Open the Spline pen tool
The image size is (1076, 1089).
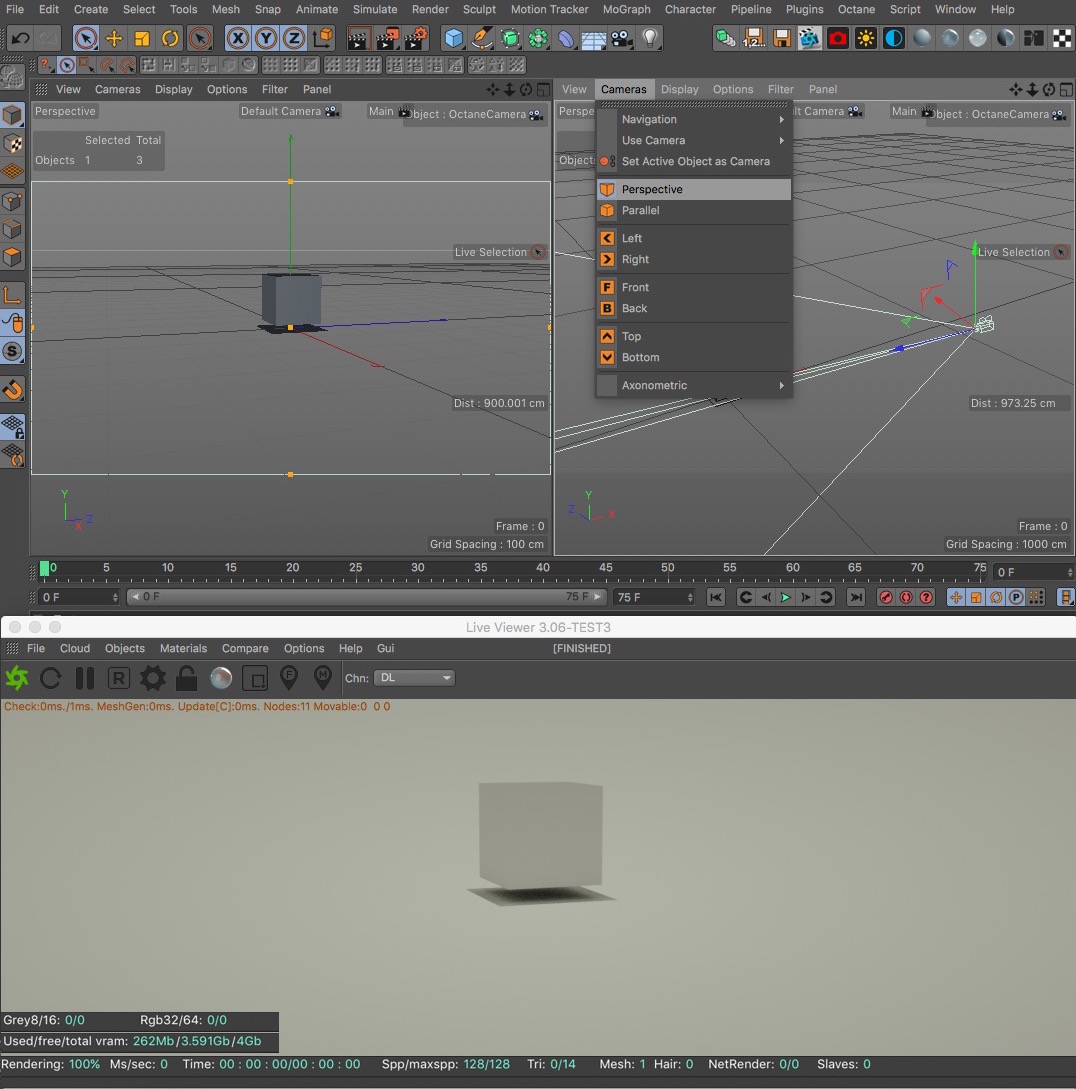[x=482, y=38]
